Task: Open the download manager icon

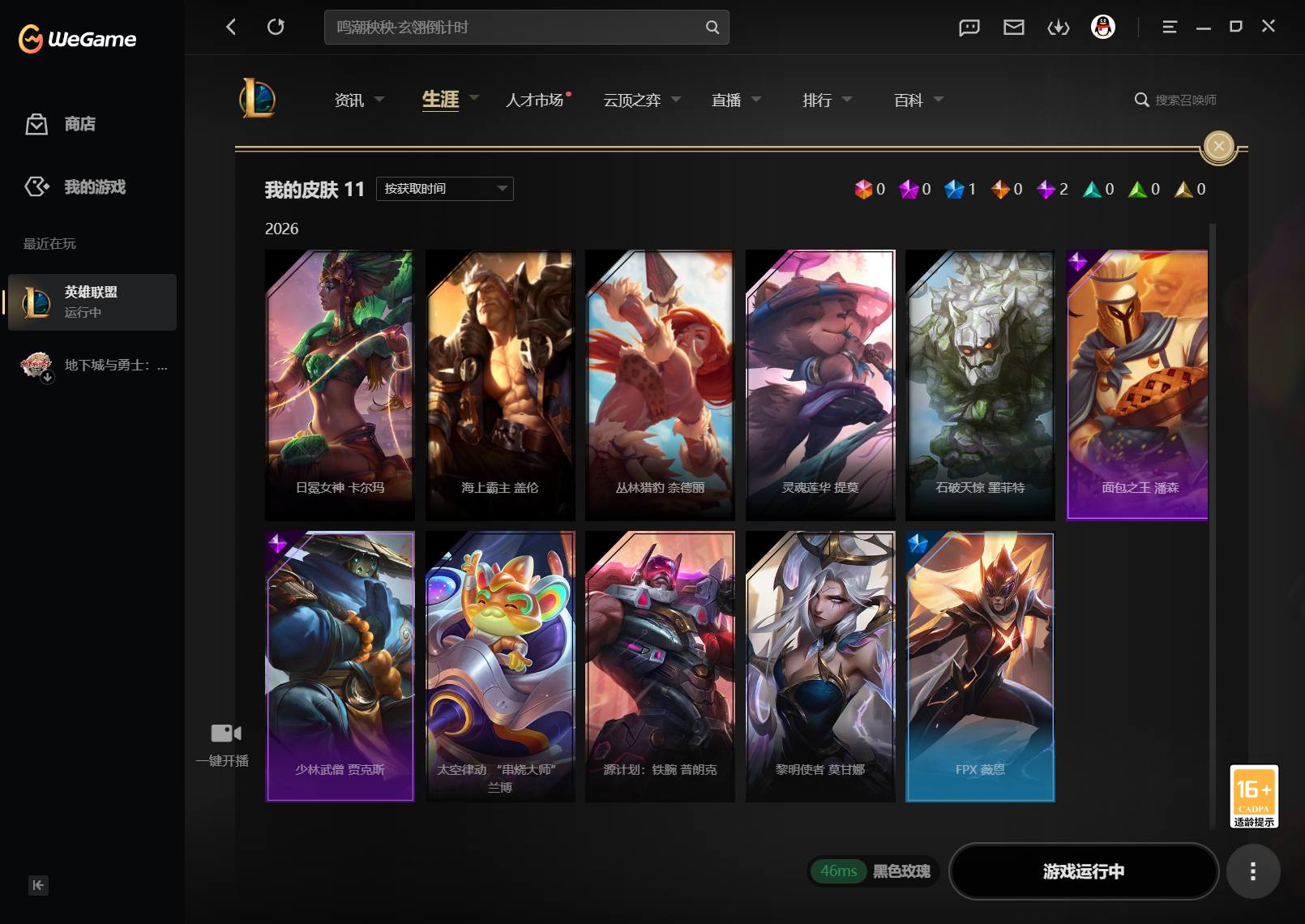Action: (x=1059, y=28)
